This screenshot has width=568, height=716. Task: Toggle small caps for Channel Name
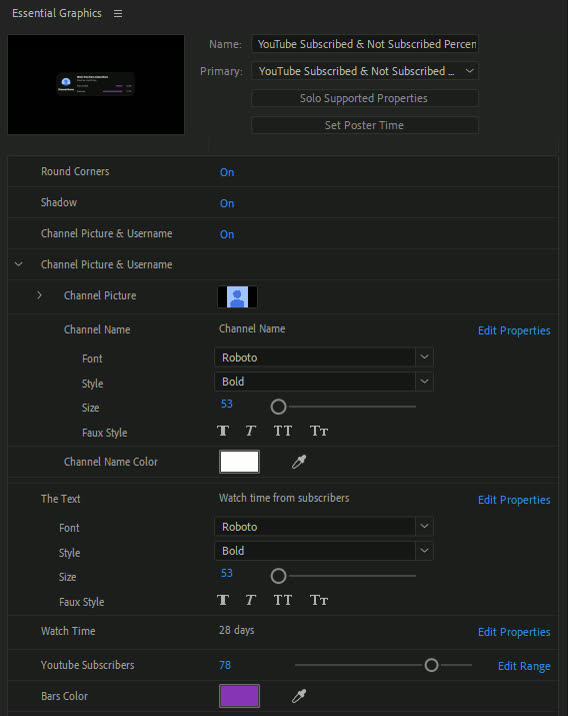click(319, 431)
